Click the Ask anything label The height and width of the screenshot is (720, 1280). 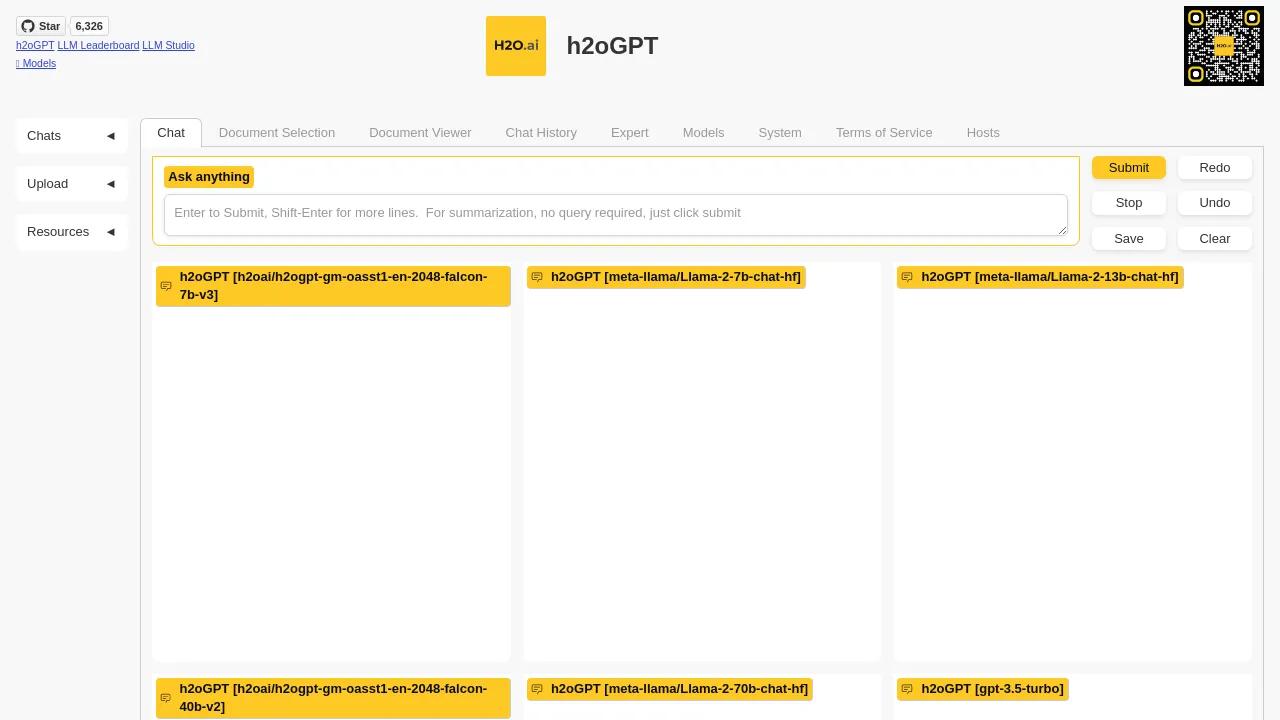(x=209, y=177)
